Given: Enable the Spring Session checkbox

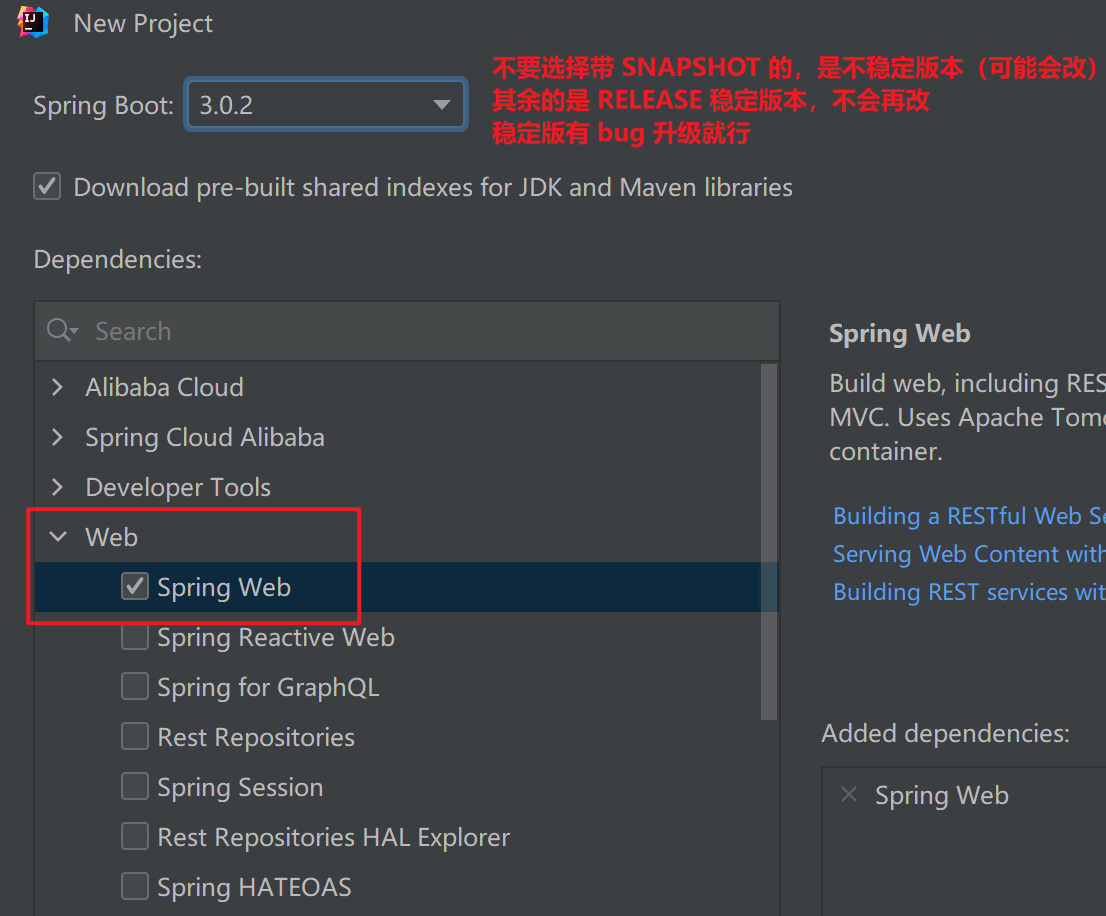Looking at the screenshot, I should (134, 786).
